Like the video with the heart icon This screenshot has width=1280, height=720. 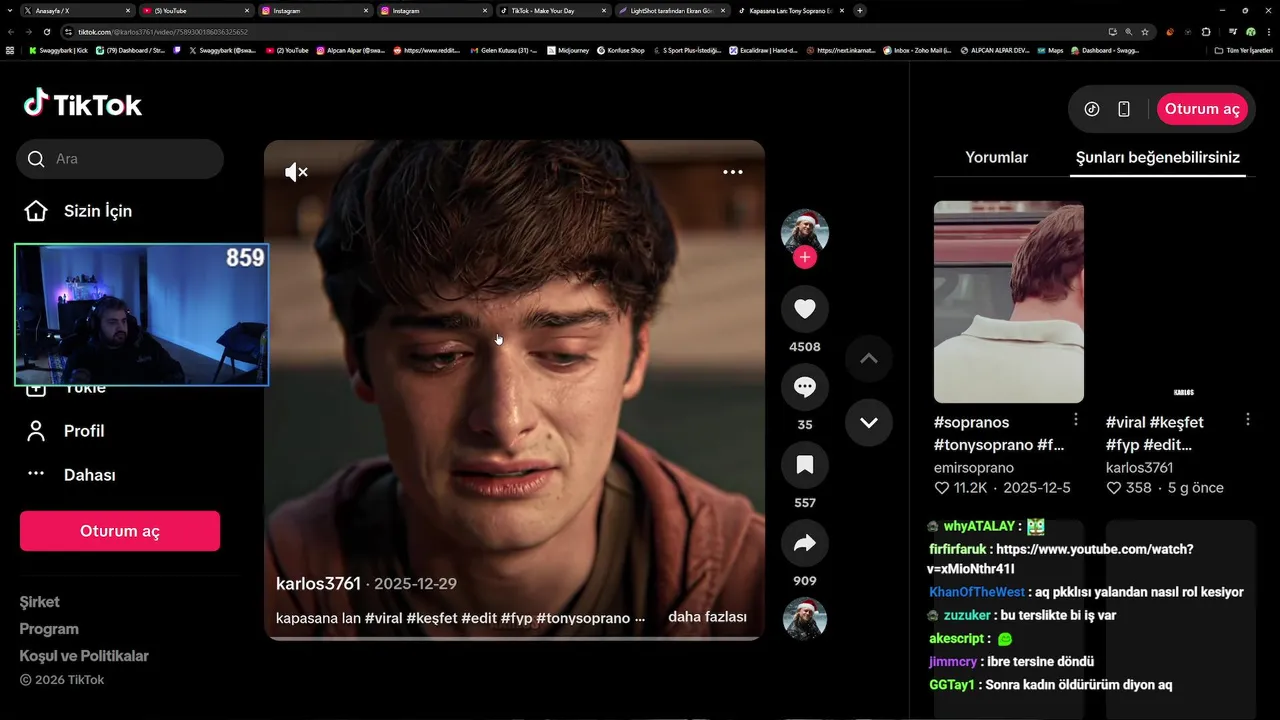[x=805, y=309]
